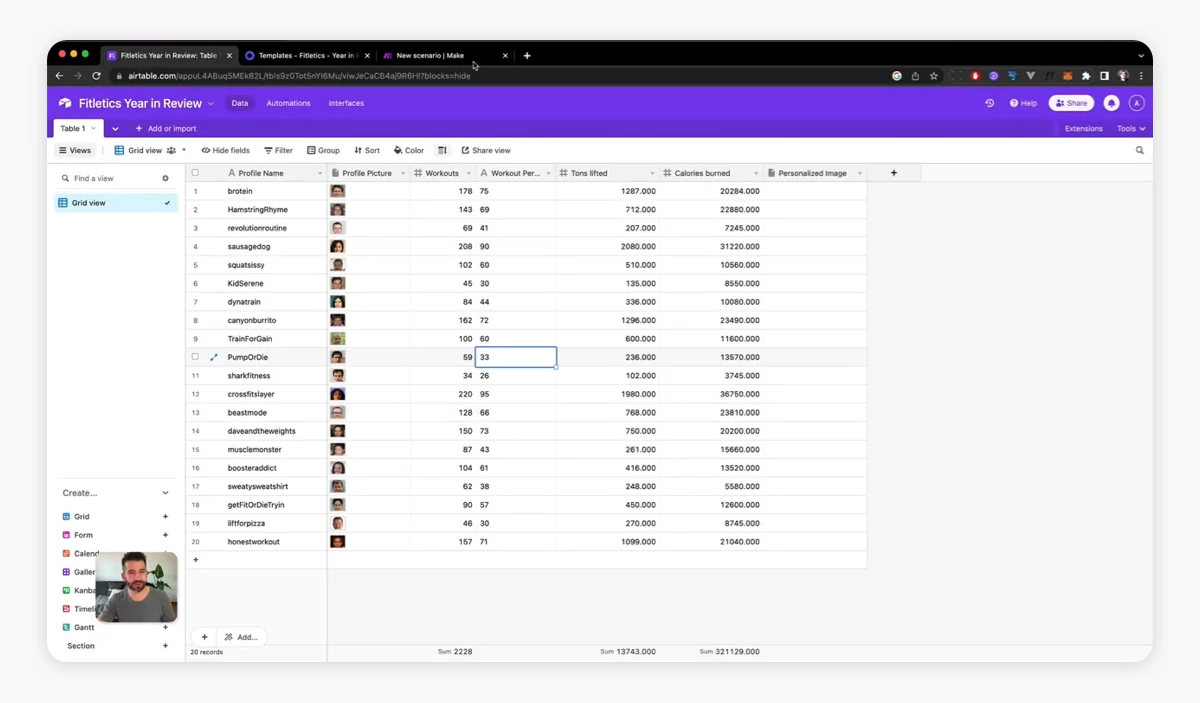Click the browser address bar

500,76
